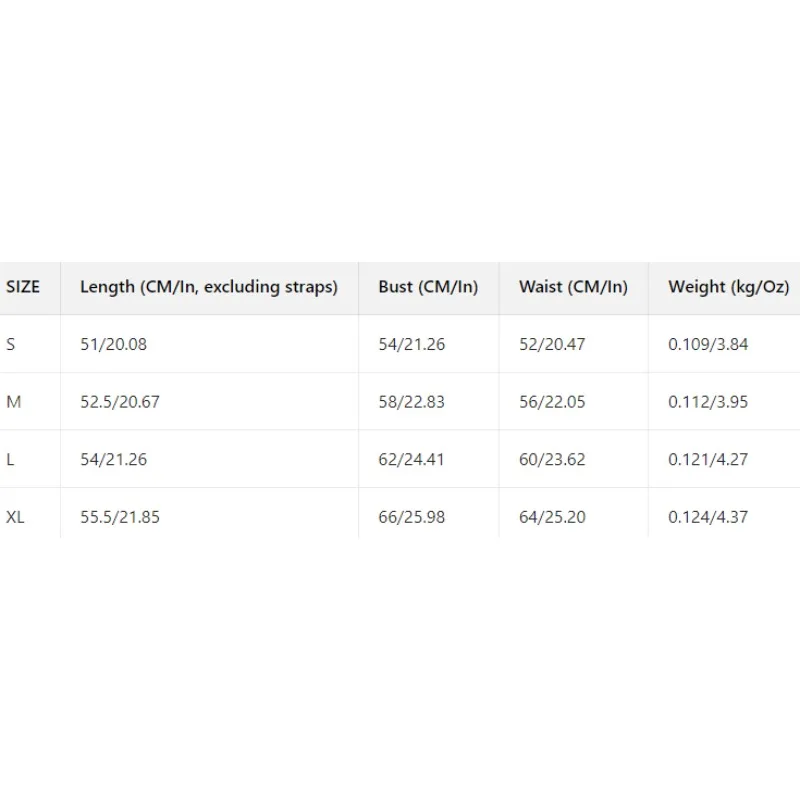
Task: Select weight value 0.124/4.37
Action: tap(708, 517)
